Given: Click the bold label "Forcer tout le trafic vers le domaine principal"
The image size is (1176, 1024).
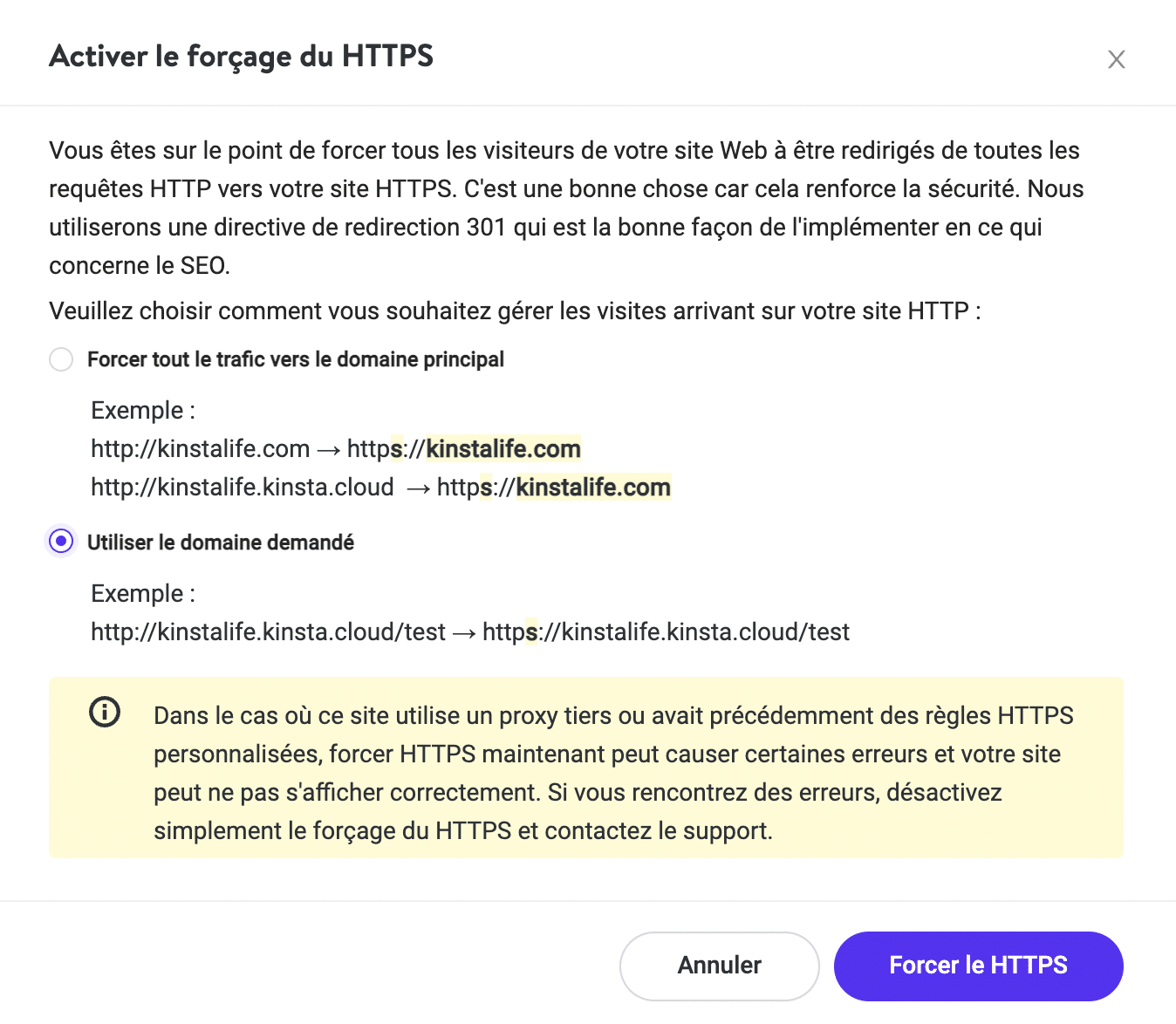Looking at the screenshot, I should 295,358.
